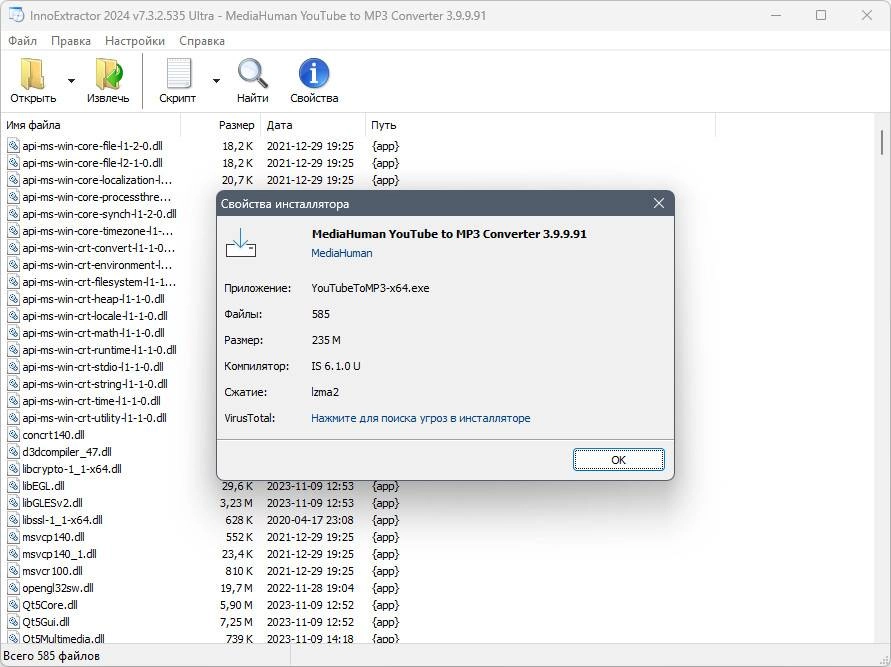Select msvcp140_1.dll file name
The width and height of the screenshot is (891, 667).
[60, 554]
